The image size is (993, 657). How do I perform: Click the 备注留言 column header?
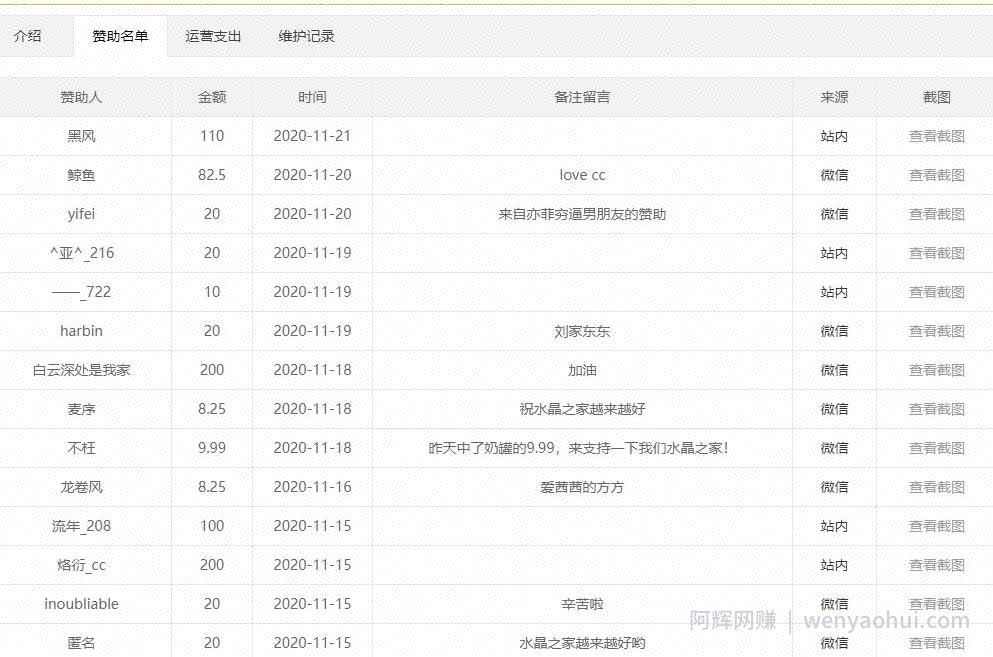coord(582,97)
